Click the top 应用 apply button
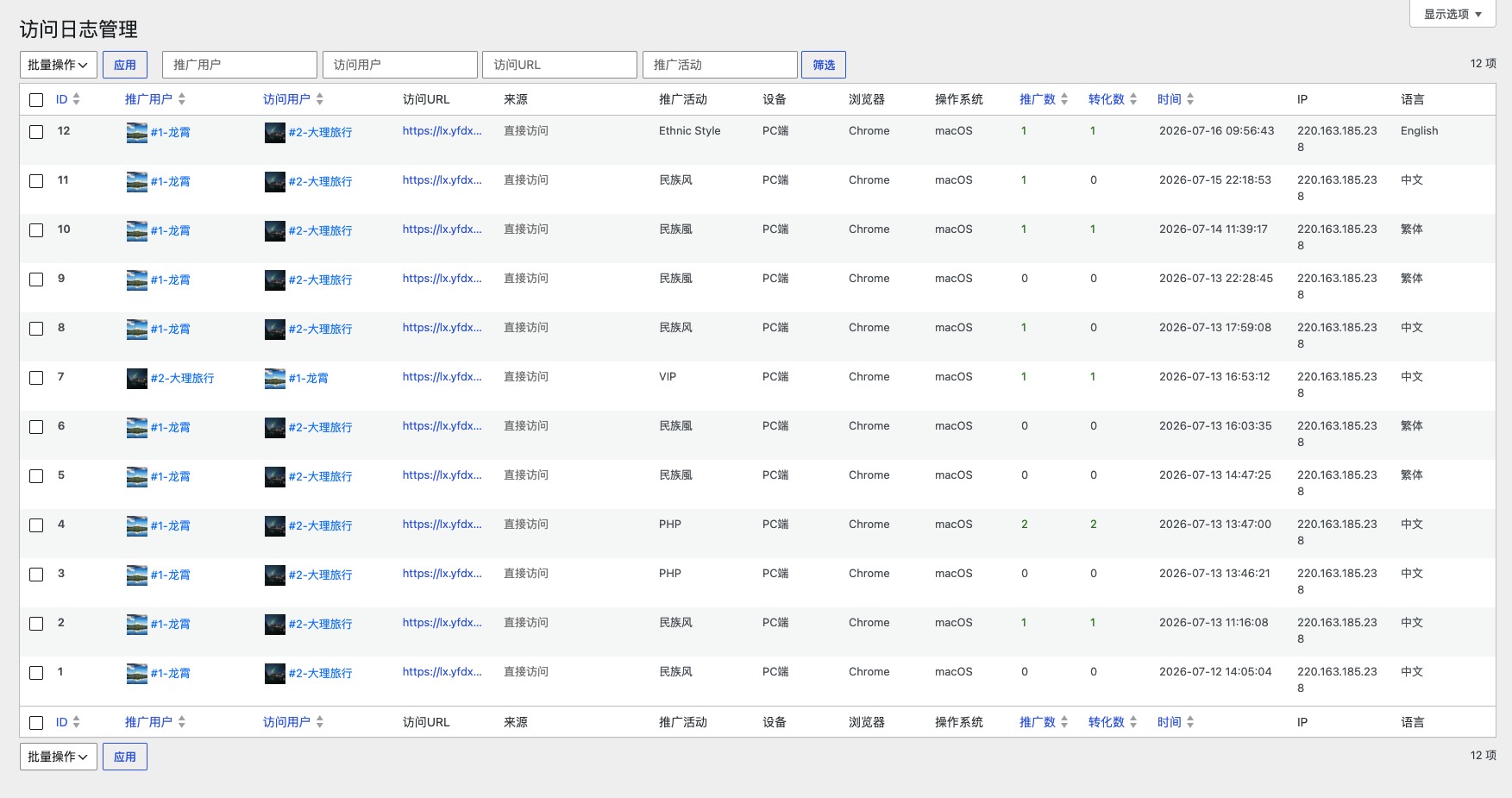This screenshot has width=1512, height=798. 125,65
